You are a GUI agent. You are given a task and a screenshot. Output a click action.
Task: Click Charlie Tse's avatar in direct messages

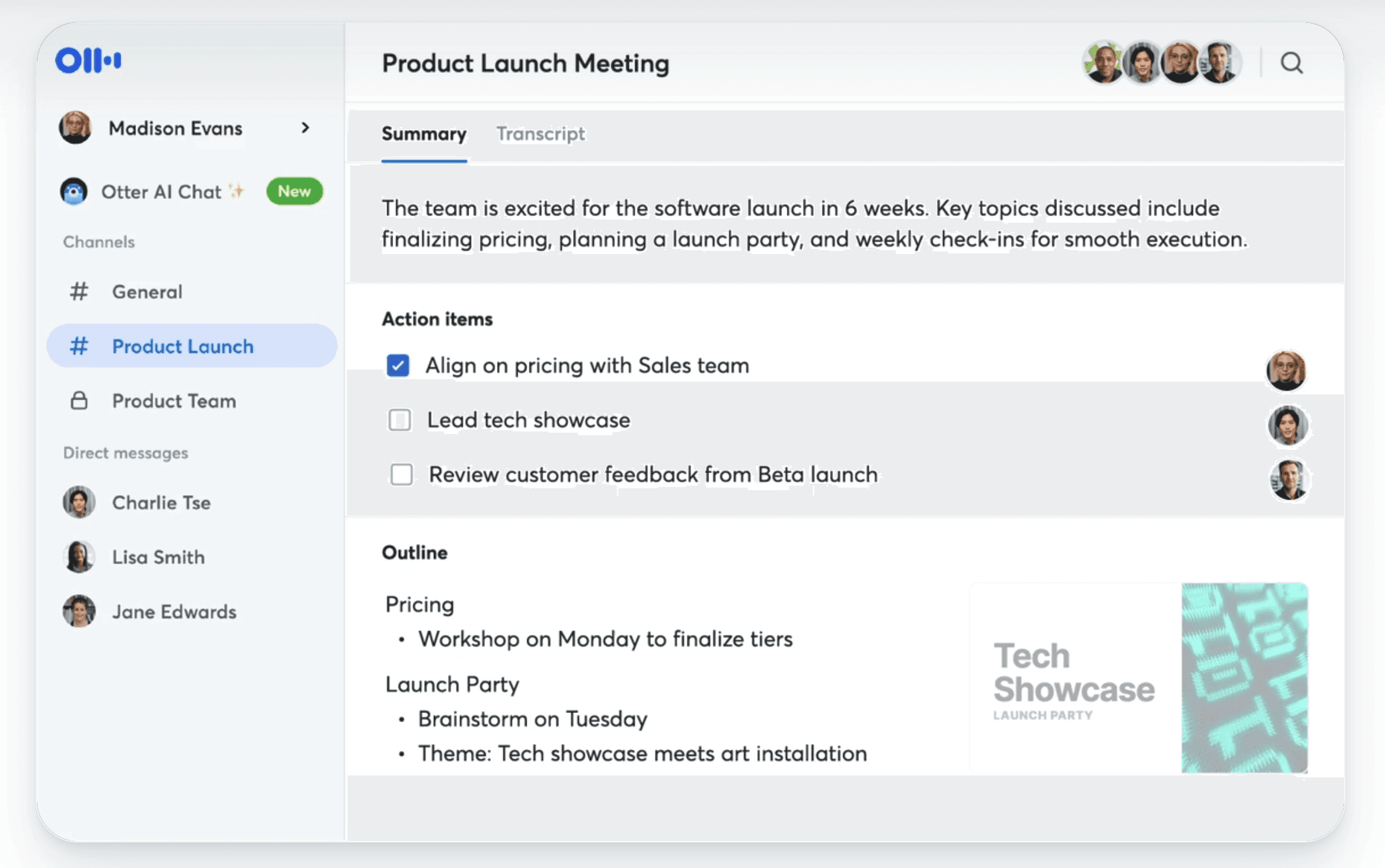(79, 502)
